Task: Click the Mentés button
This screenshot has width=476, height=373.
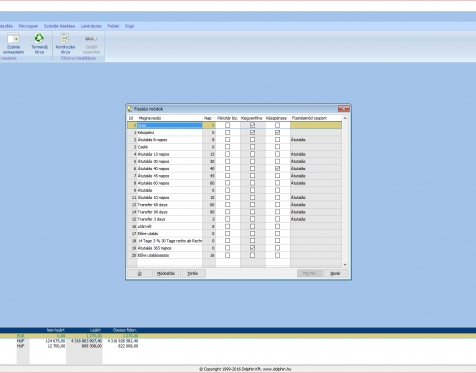Action: (309, 273)
